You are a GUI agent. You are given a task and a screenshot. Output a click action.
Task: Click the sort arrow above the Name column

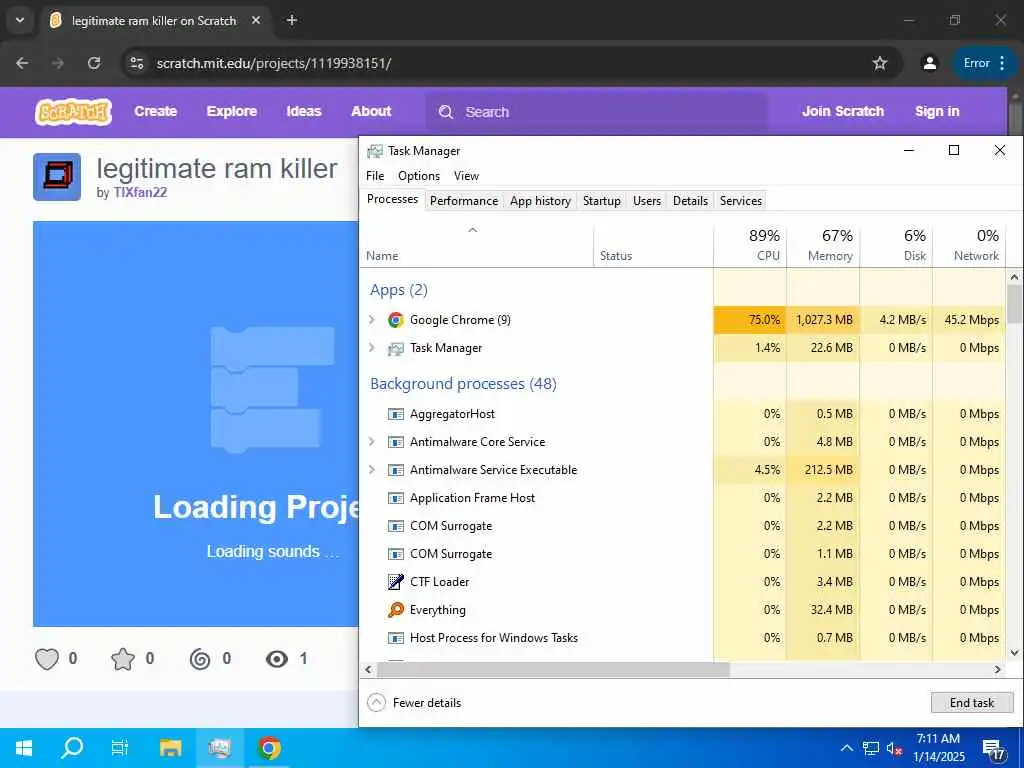[473, 231]
